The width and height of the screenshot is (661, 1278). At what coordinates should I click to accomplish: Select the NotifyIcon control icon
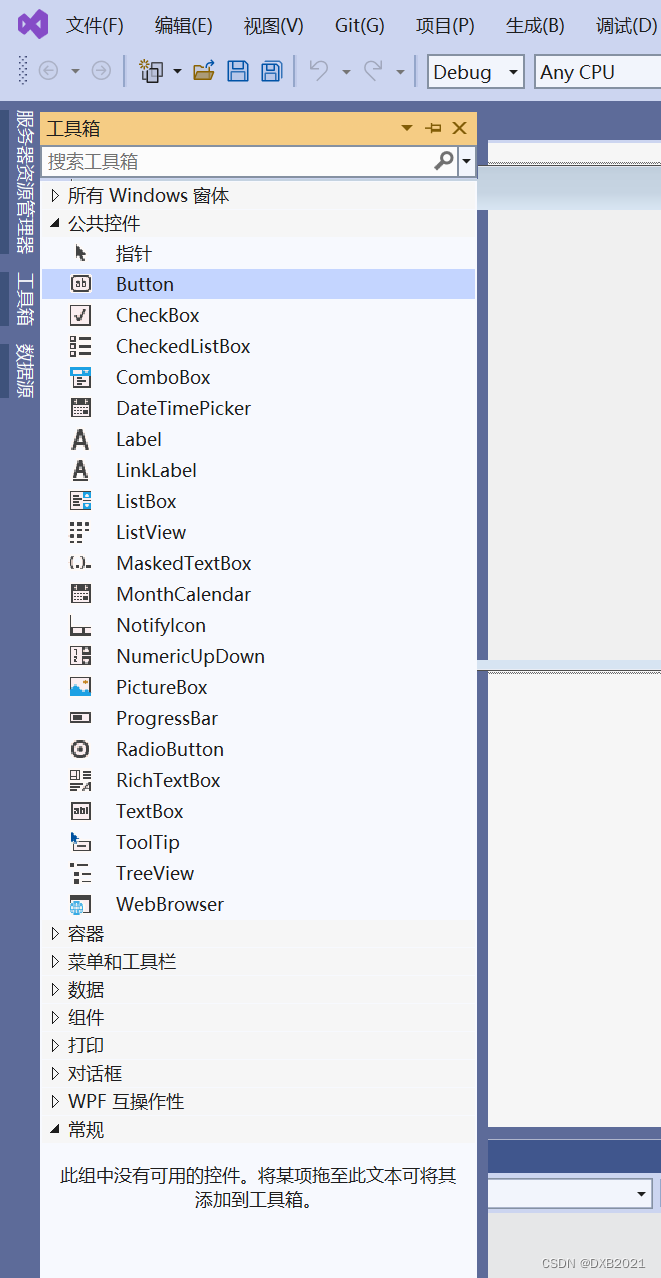coord(81,625)
